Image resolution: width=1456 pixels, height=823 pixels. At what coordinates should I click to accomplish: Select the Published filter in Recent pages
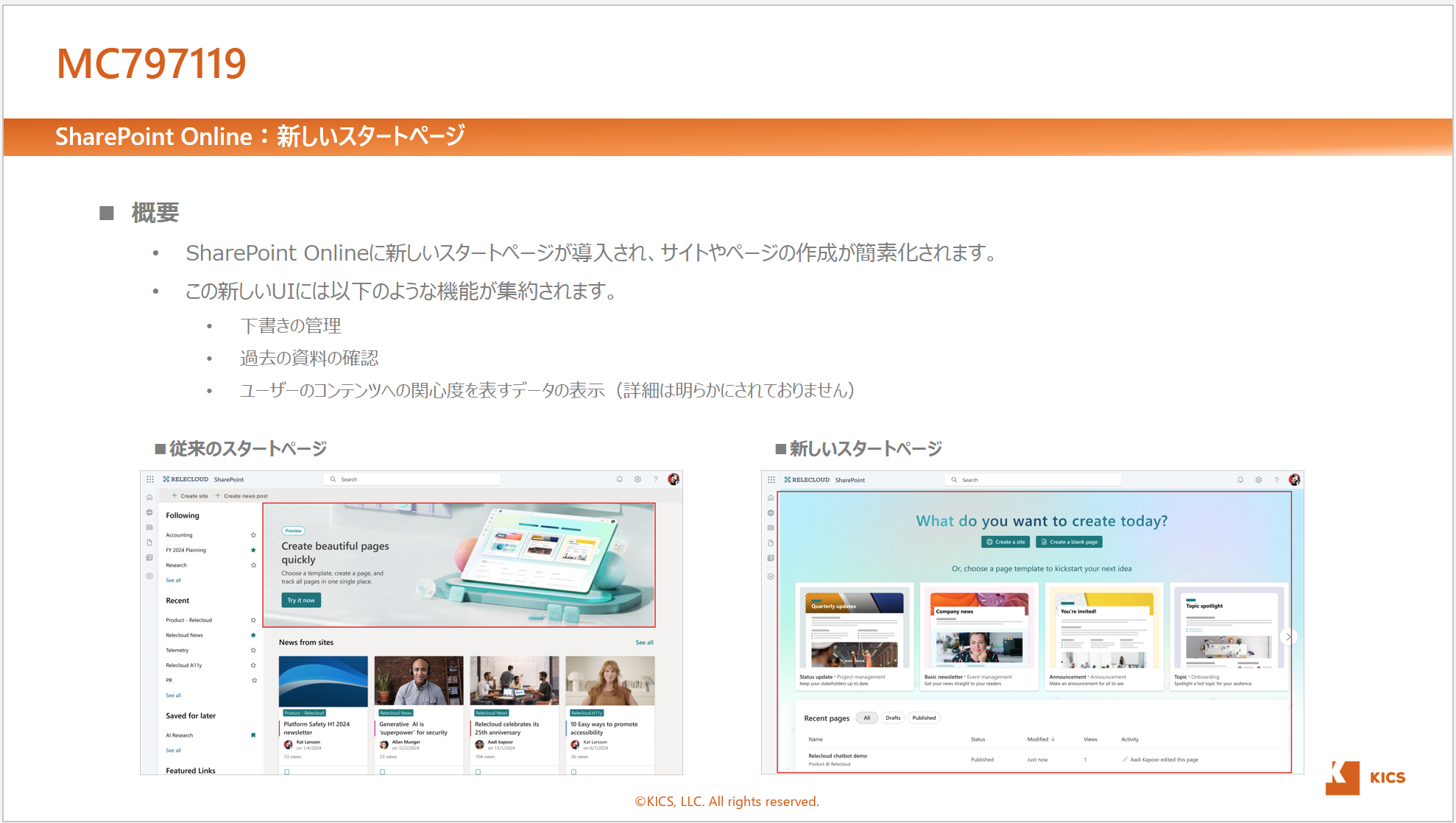pos(924,718)
